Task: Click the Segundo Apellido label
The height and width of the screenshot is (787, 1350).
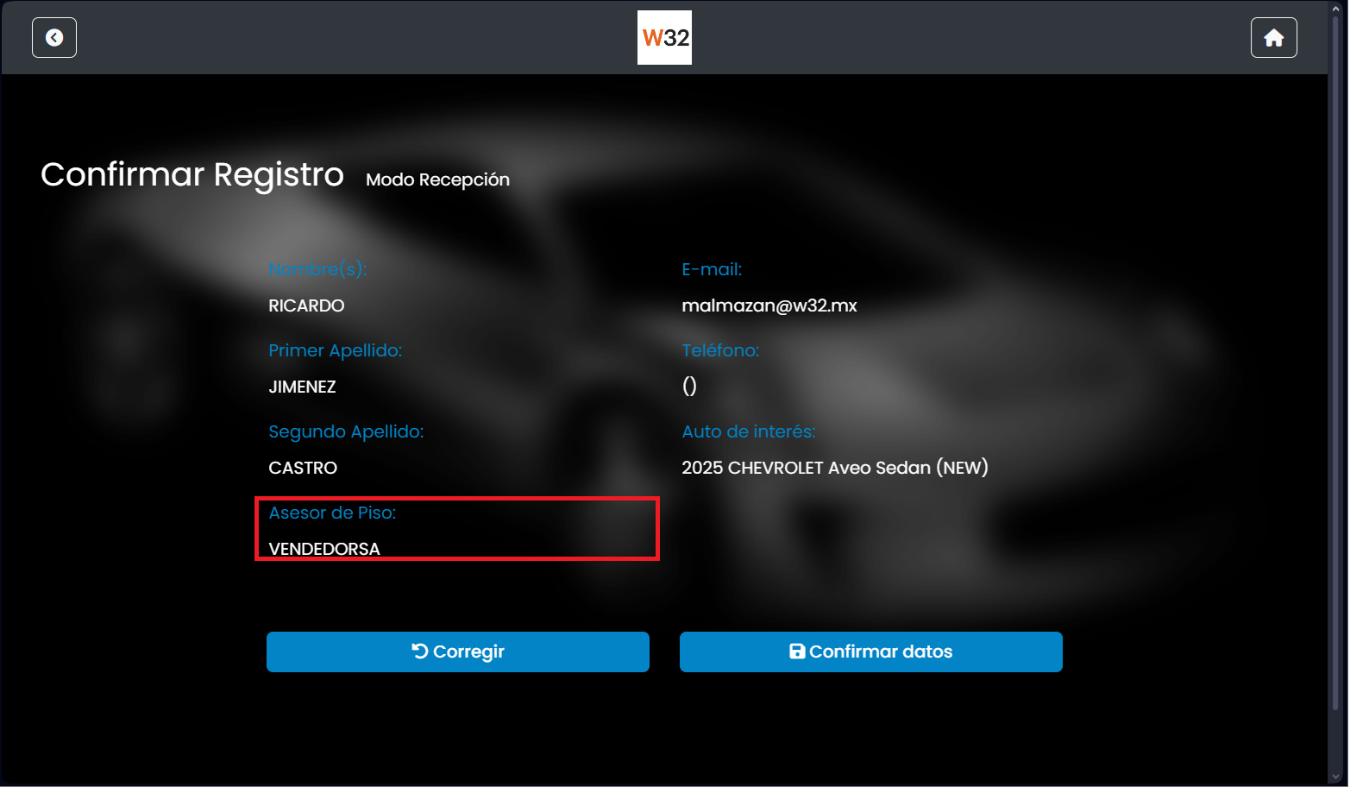Action: click(x=346, y=432)
